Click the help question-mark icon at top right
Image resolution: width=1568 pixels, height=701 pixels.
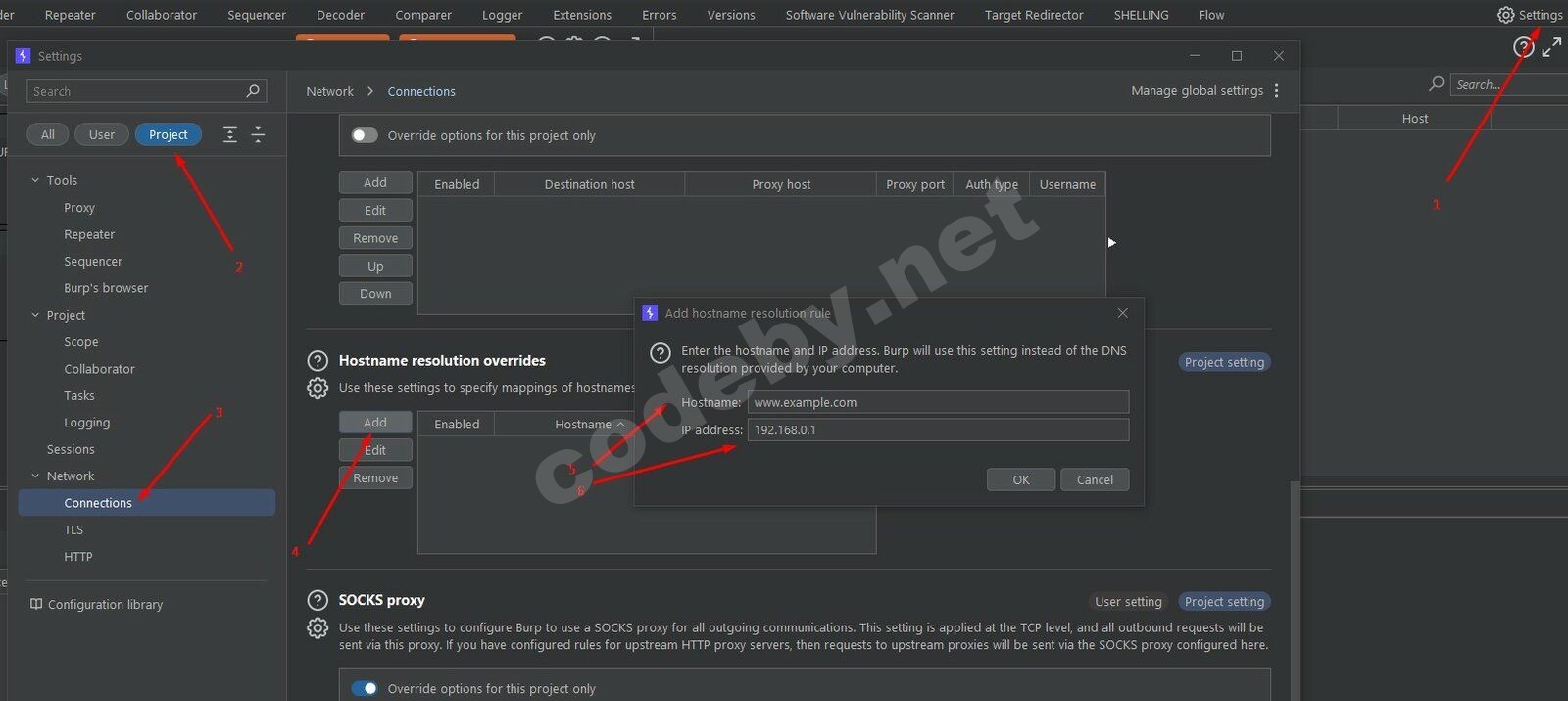1523,47
